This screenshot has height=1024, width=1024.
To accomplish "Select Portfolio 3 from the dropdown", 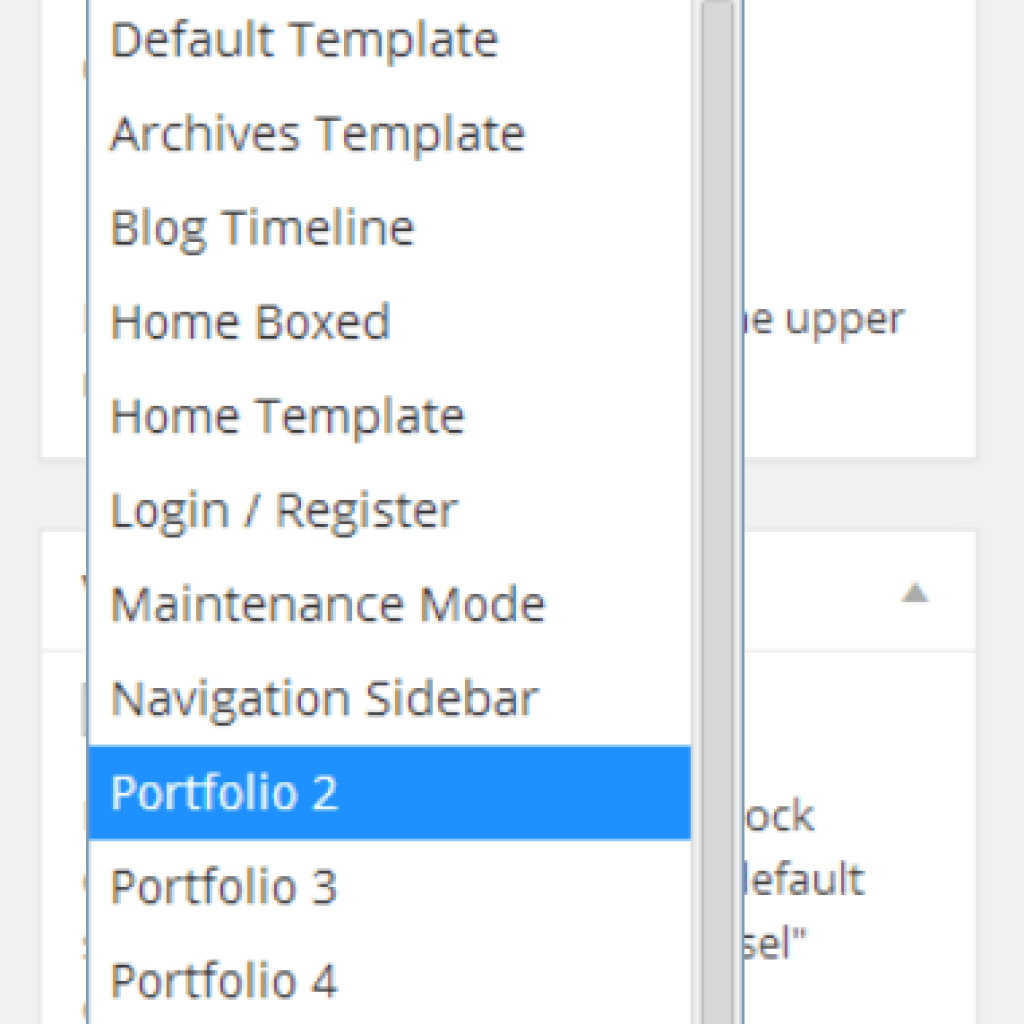I will click(x=223, y=886).
